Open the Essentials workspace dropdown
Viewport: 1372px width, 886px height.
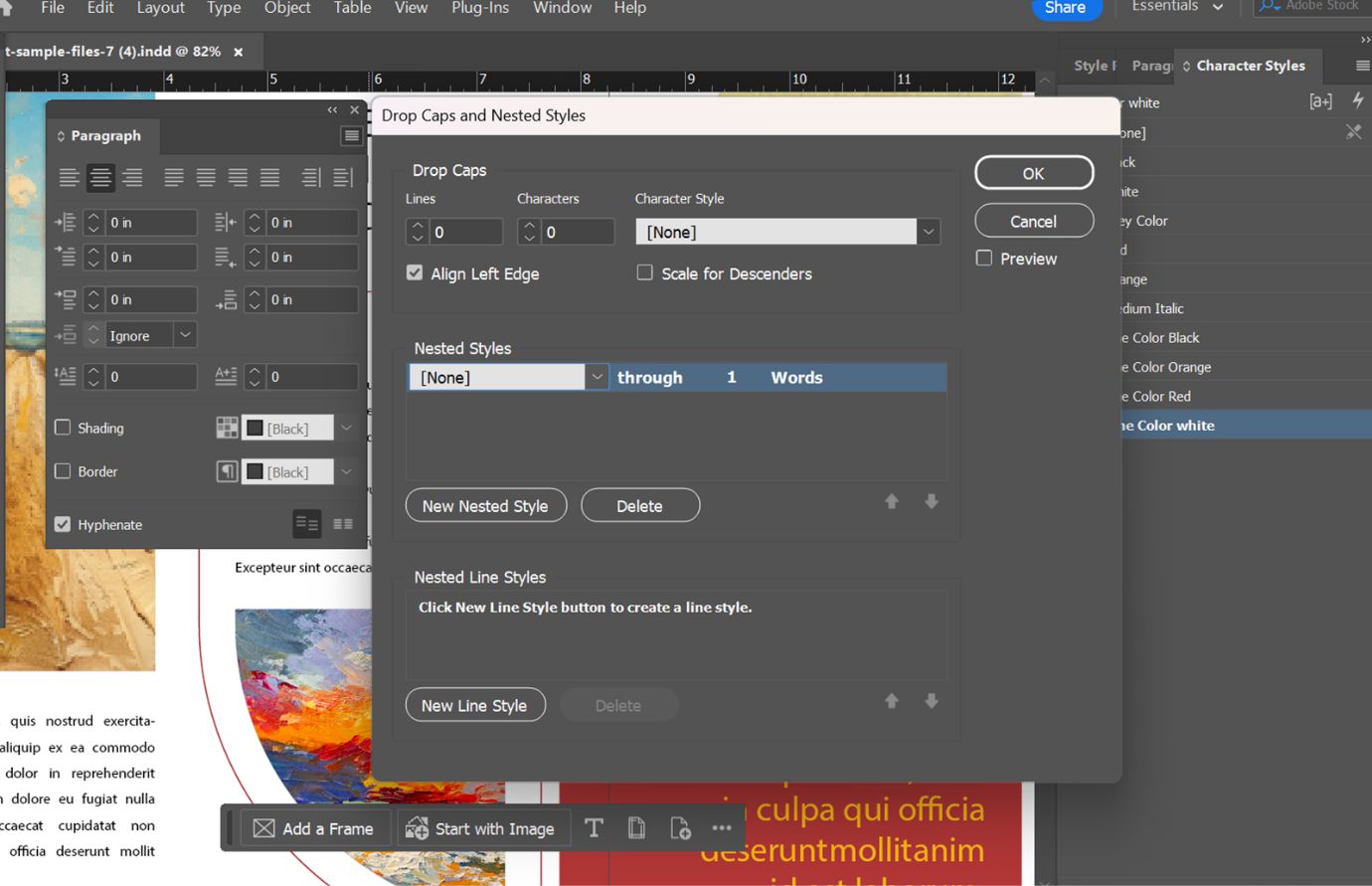click(1177, 7)
